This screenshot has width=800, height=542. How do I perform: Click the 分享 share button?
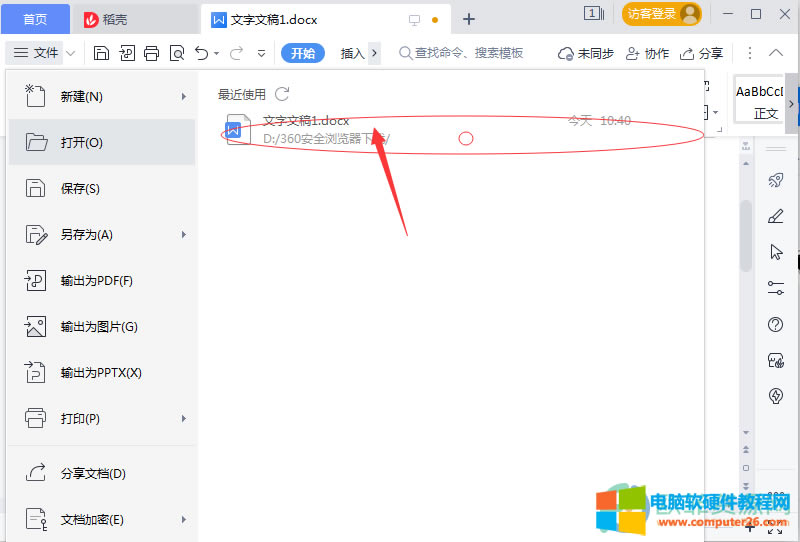click(701, 53)
